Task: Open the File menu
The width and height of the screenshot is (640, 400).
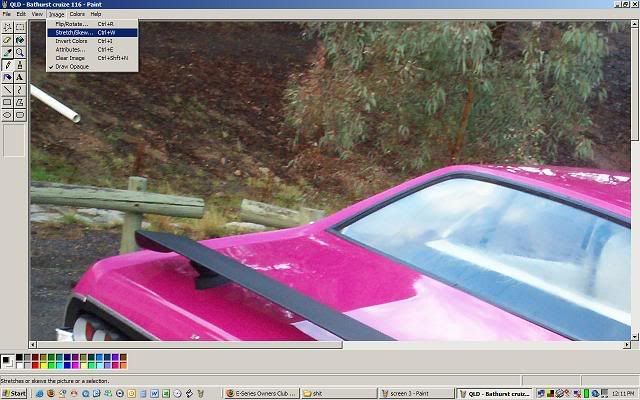Action: (7, 14)
